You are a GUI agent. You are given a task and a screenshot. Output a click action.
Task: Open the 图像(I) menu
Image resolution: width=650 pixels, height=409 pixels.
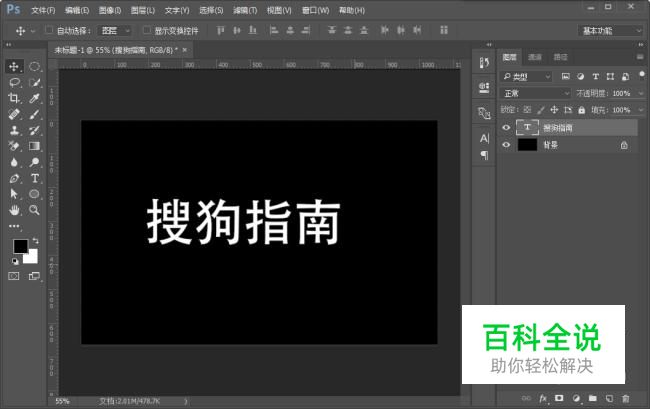click(x=110, y=10)
